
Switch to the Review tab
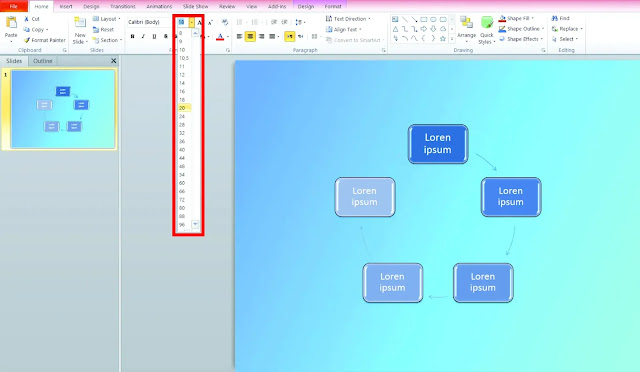click(x=227, y=7)
